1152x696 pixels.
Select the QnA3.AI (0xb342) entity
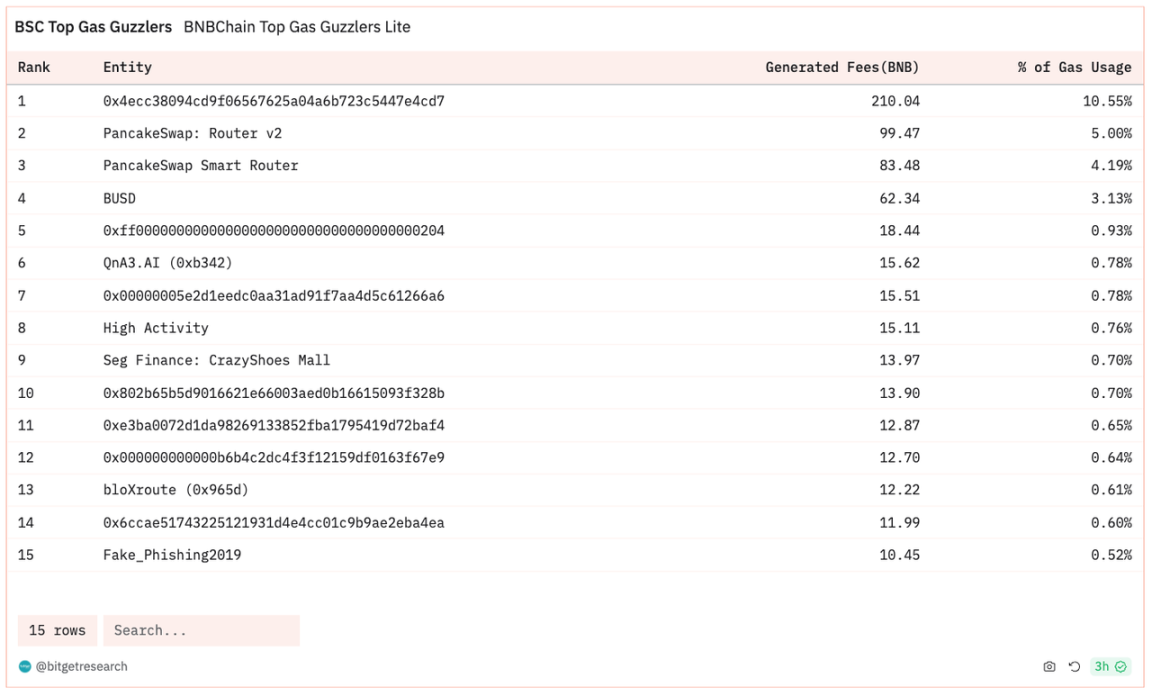pos(168,263)
